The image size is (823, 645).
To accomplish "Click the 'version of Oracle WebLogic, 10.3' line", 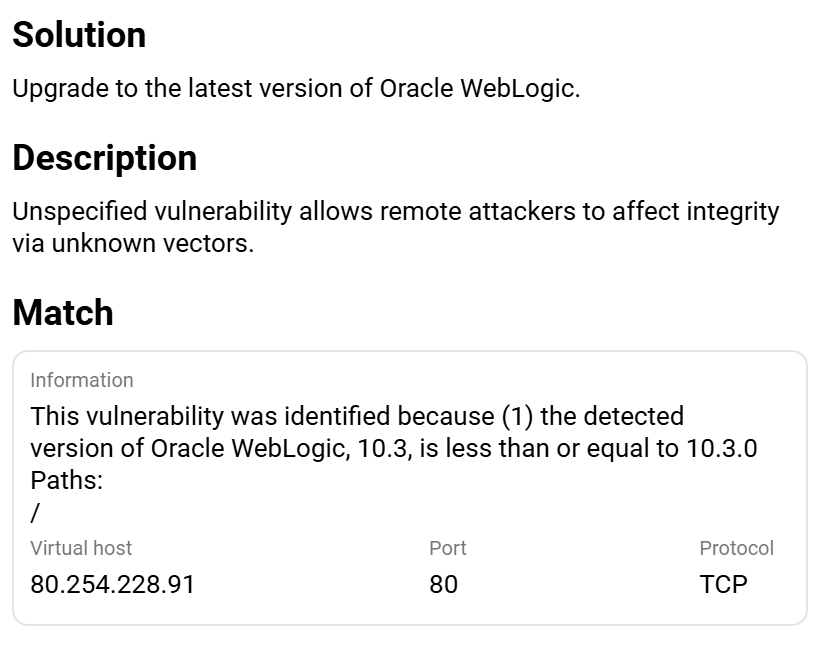I will pos(220,448).
